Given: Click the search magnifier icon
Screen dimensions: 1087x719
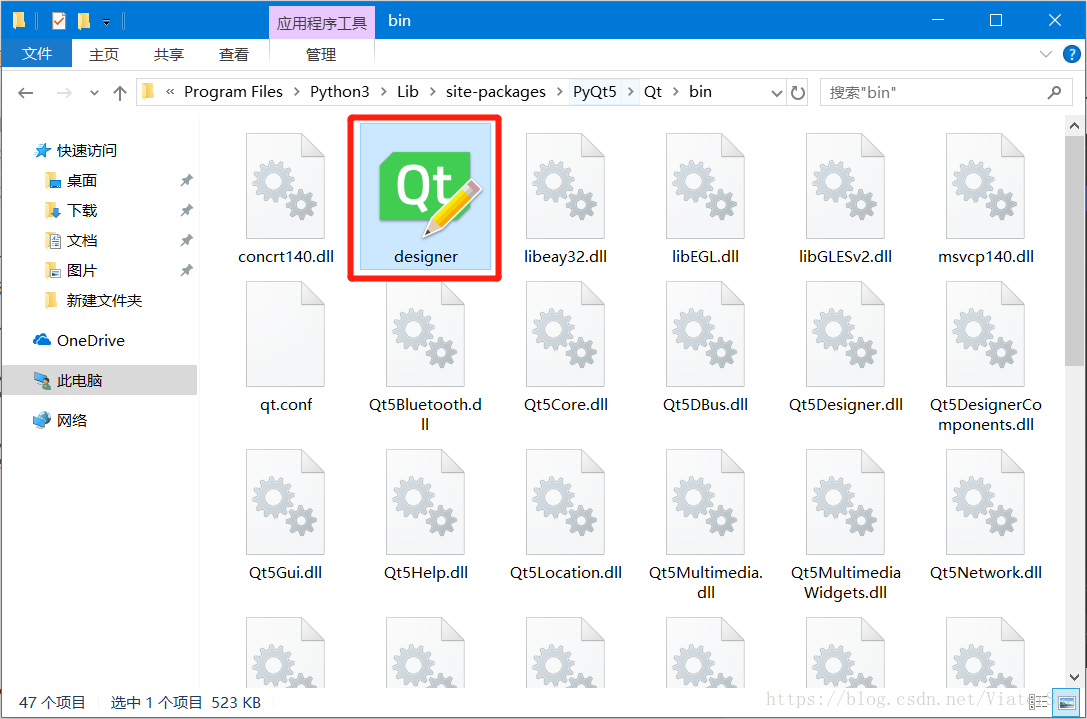Looking at the screenshot, I should pos(1054,92).
